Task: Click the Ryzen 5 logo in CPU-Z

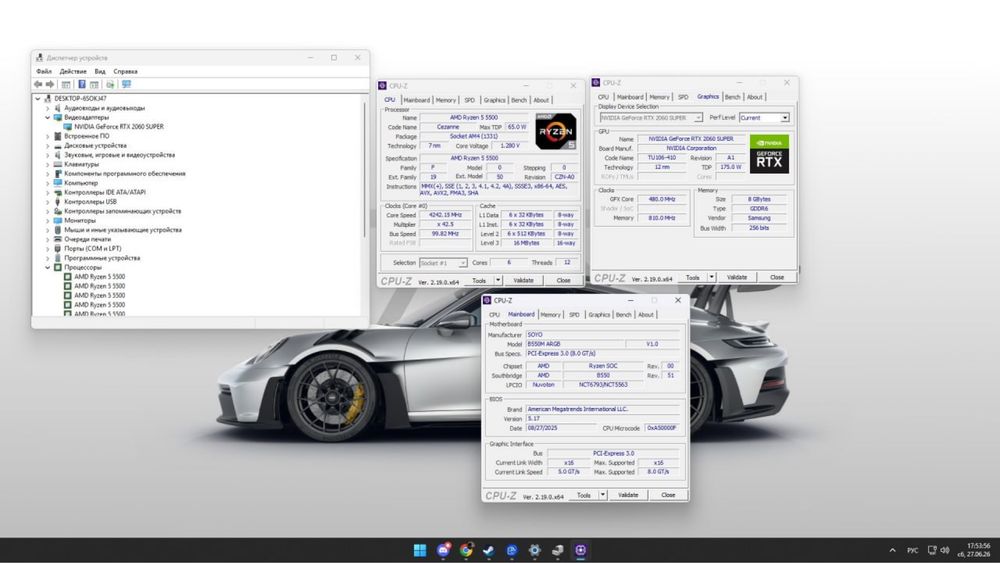Action: (x=555, y=131)
